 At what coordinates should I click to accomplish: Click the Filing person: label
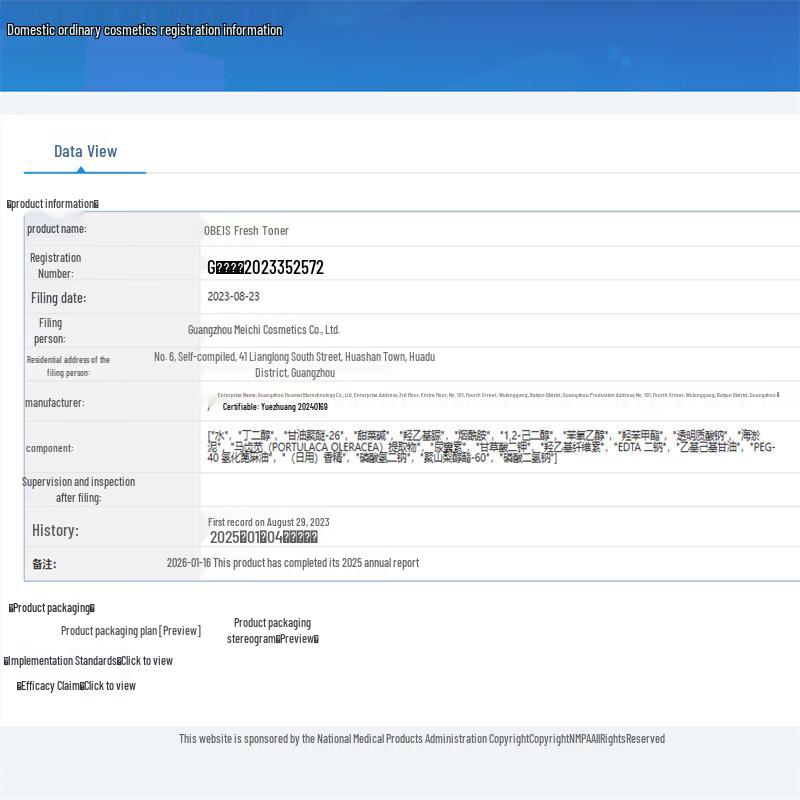(x=50, y=331)
